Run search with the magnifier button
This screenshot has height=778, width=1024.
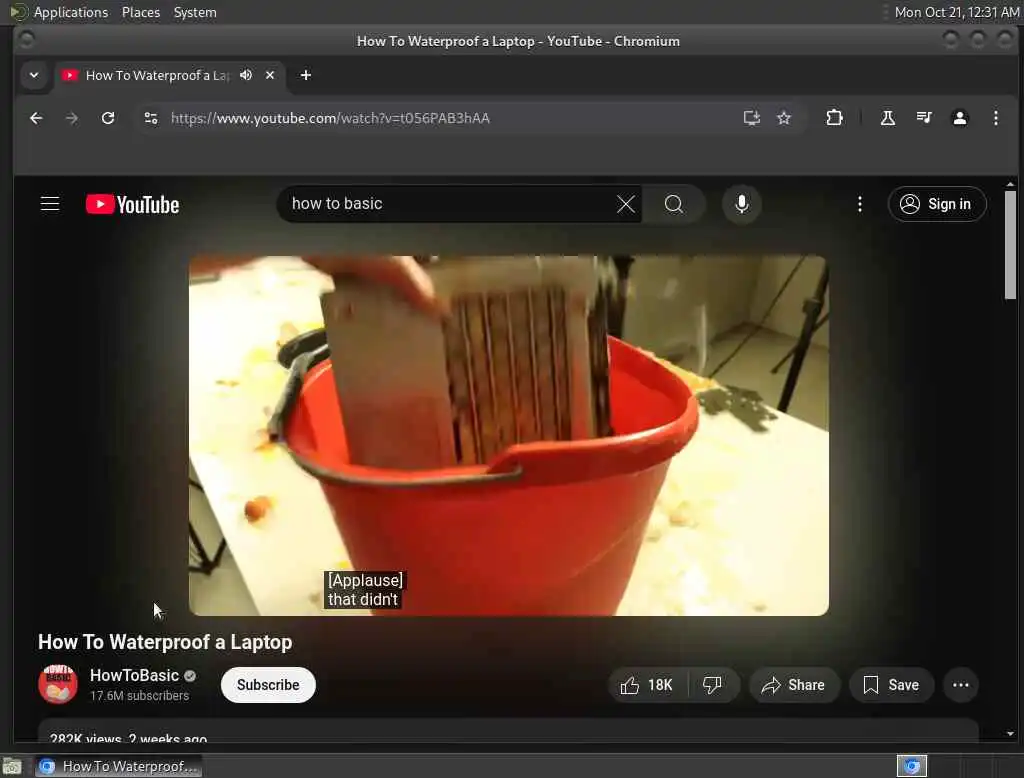point(673,204)
